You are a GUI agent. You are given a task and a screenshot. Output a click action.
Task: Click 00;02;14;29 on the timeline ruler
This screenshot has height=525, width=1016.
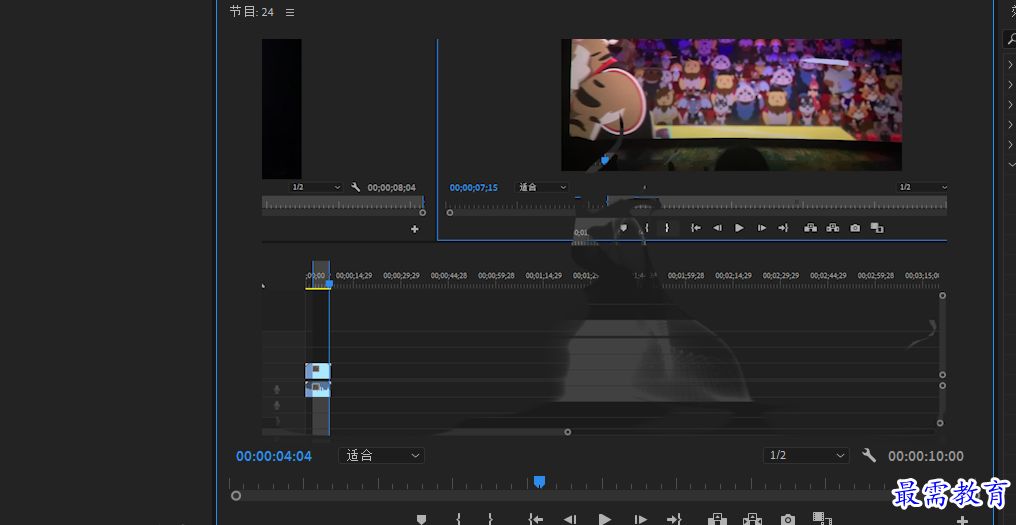coord(733,275)
